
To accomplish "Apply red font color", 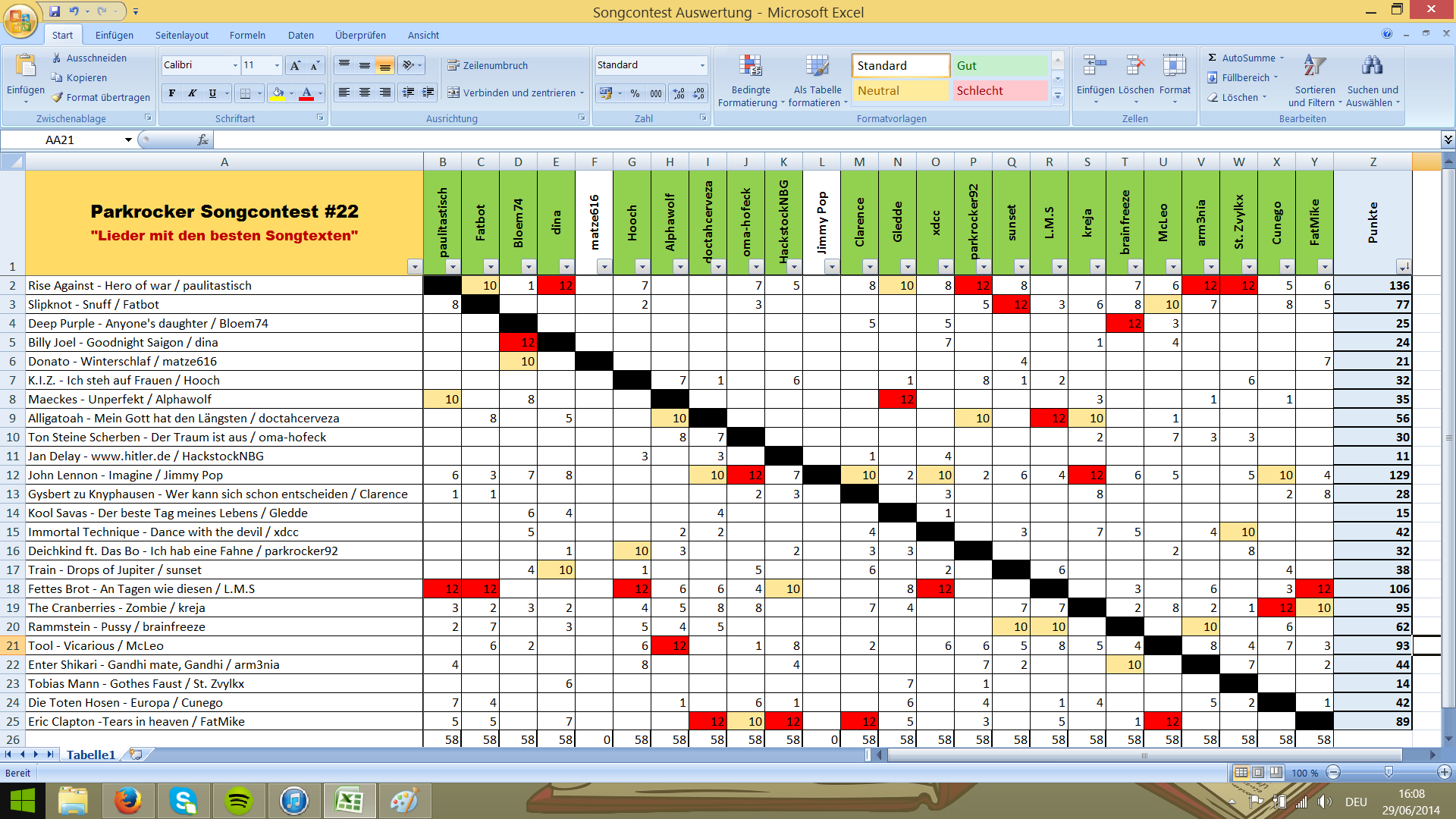I will click(306, 93).
